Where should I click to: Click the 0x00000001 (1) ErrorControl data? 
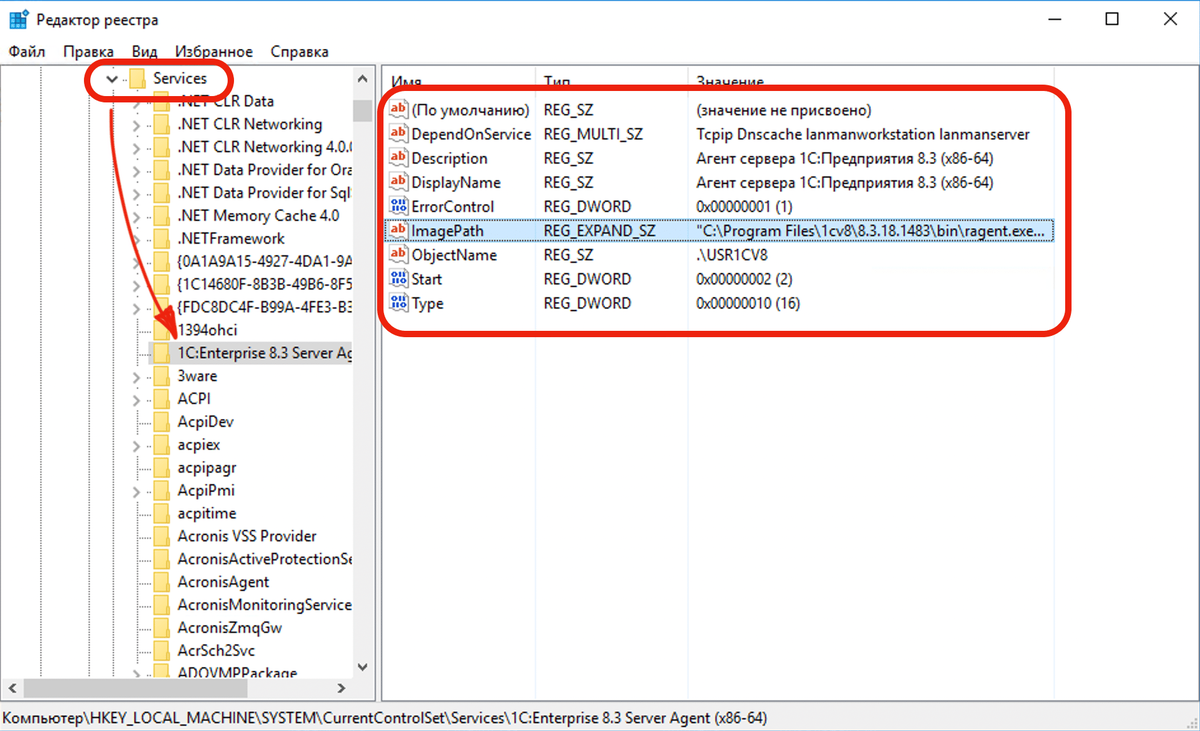(x=744, y=206)
